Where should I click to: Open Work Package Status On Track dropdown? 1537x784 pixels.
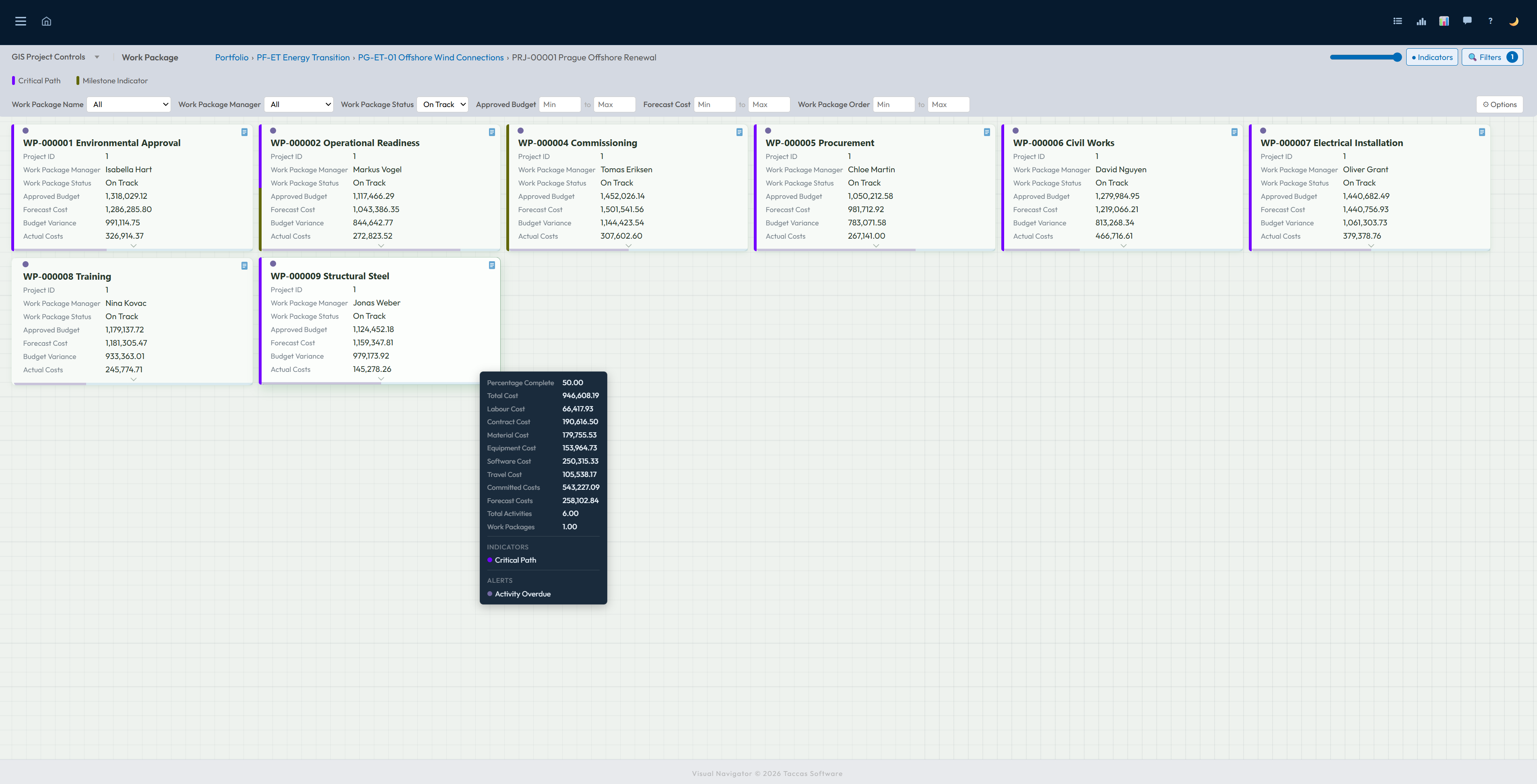pyautogui.click(x=443, y=104)
